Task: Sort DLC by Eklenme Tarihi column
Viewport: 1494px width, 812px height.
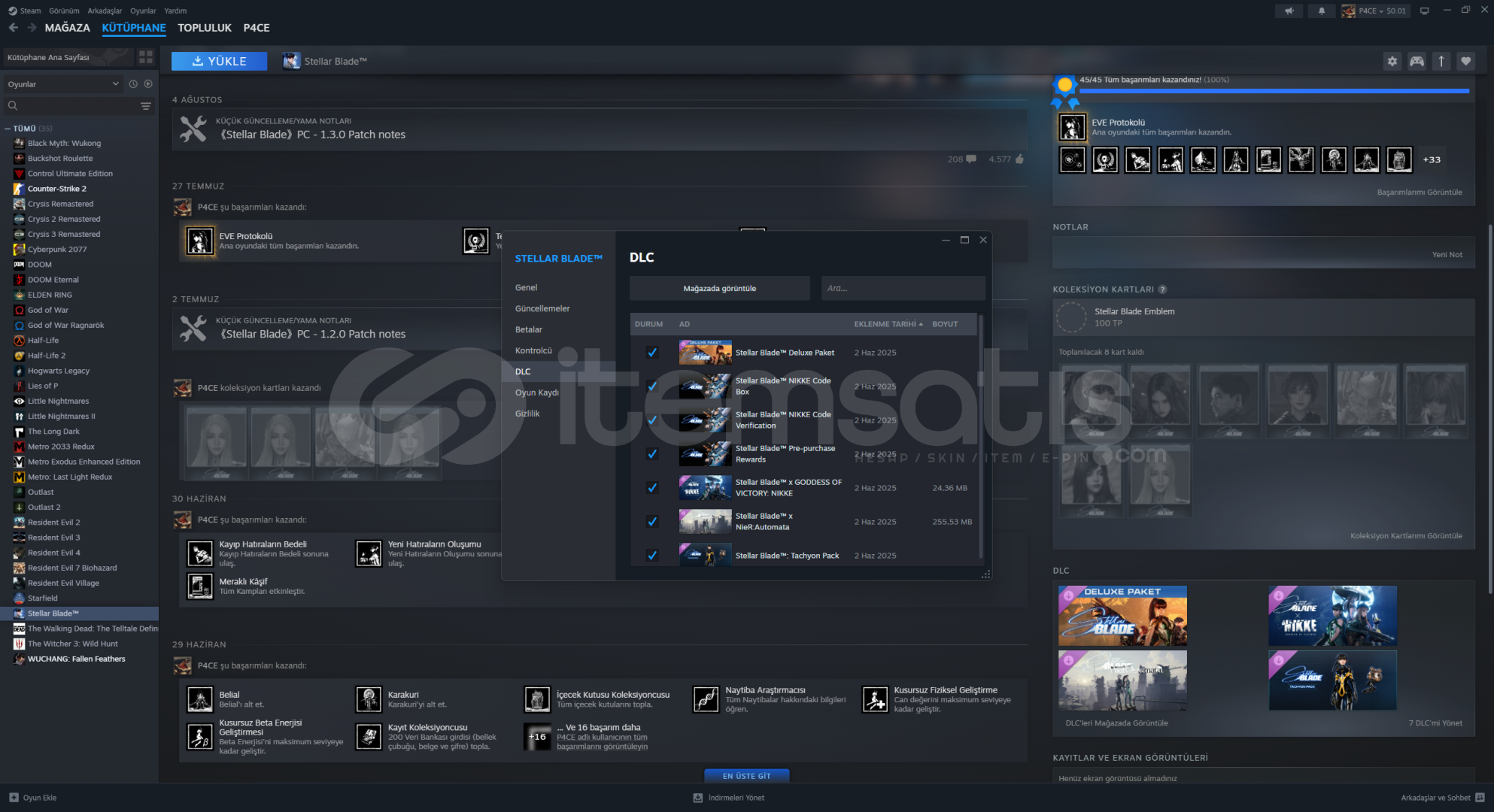Action: [888, 324]
